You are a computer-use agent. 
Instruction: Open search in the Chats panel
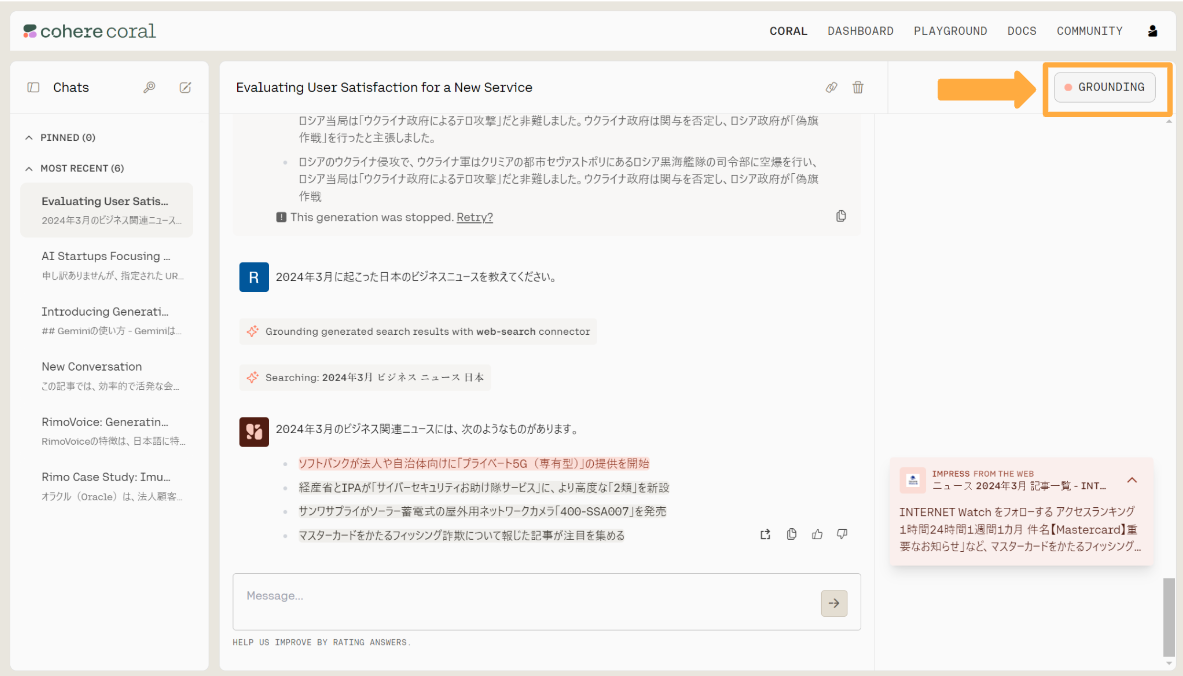tap(149, 87)
